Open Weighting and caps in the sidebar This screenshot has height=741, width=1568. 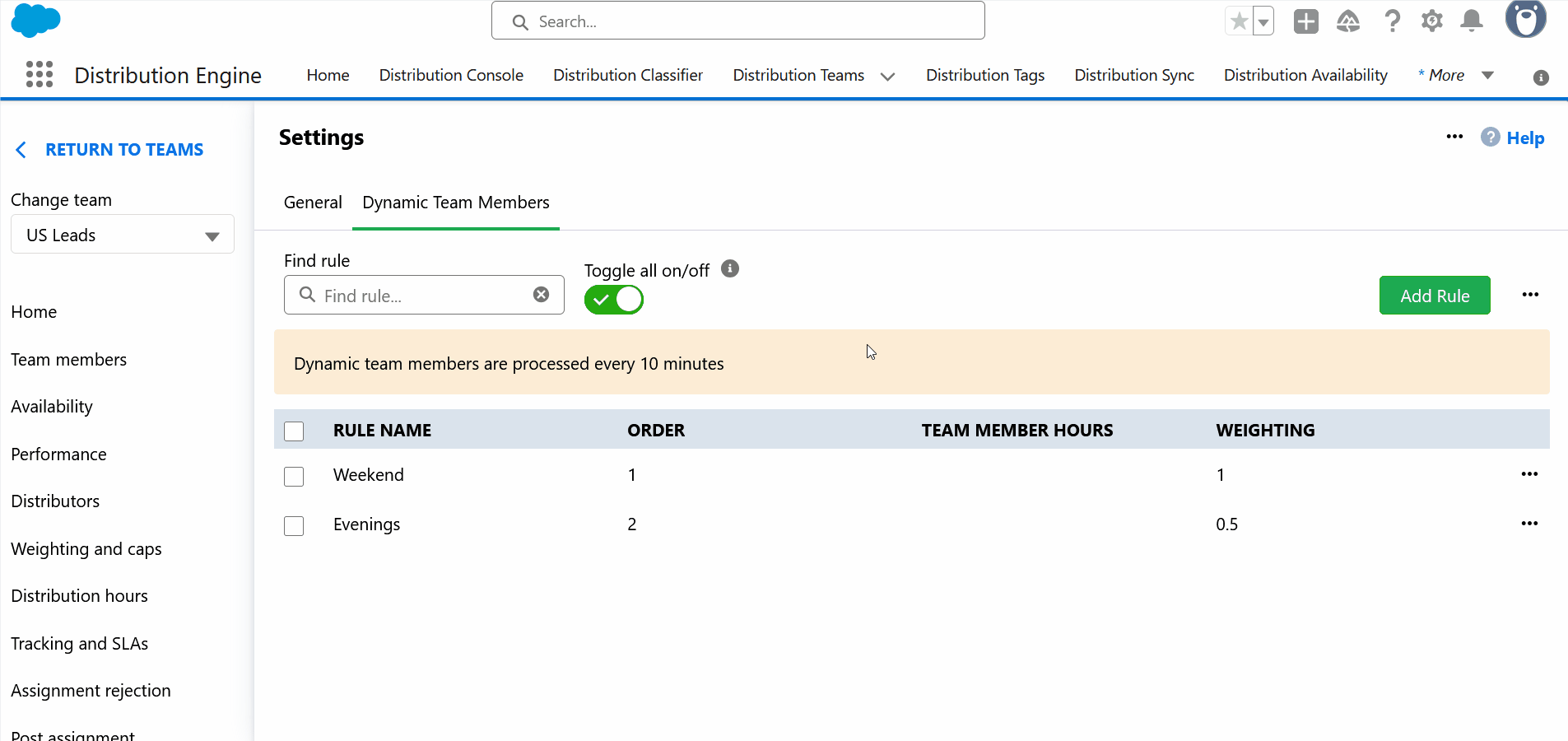[86, 549]
